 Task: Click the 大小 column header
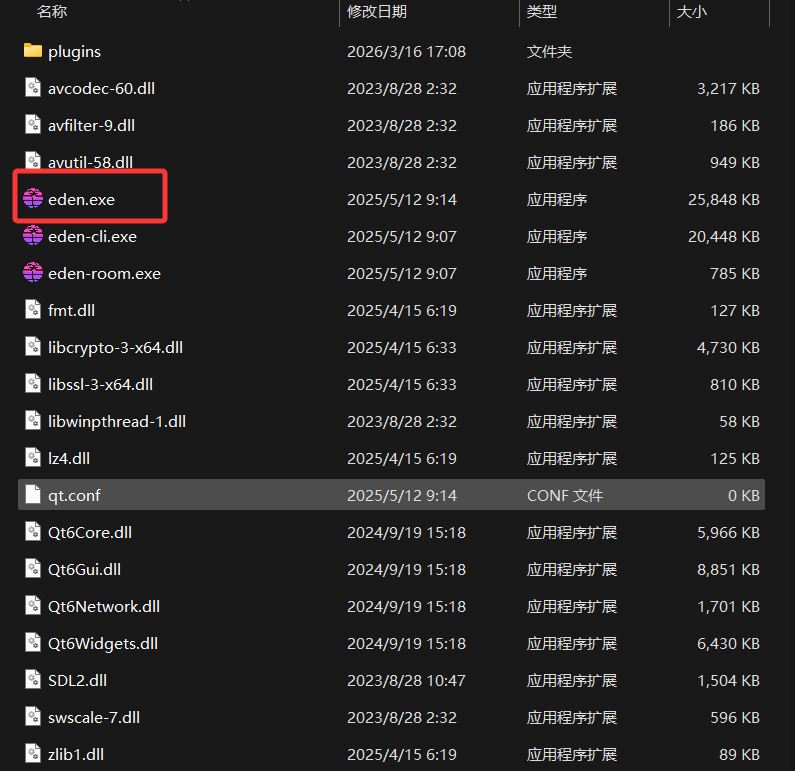[691, 12]
